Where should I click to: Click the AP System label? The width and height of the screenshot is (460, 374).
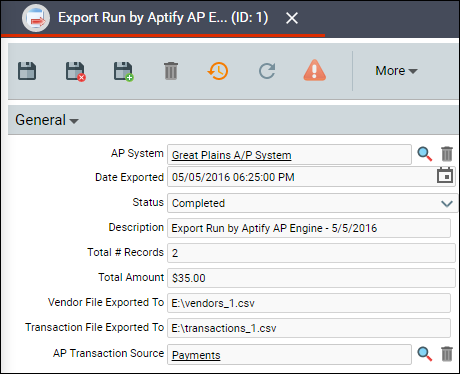pyautogui.click(x=137, y=153)
